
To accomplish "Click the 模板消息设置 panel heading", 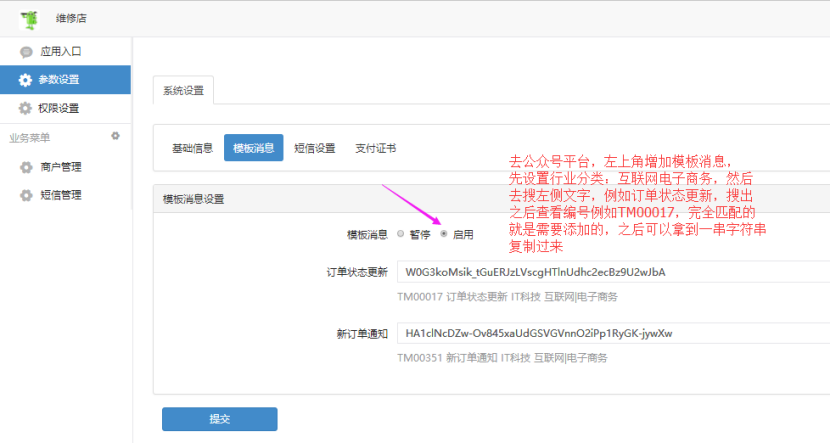I will point(193,199).
